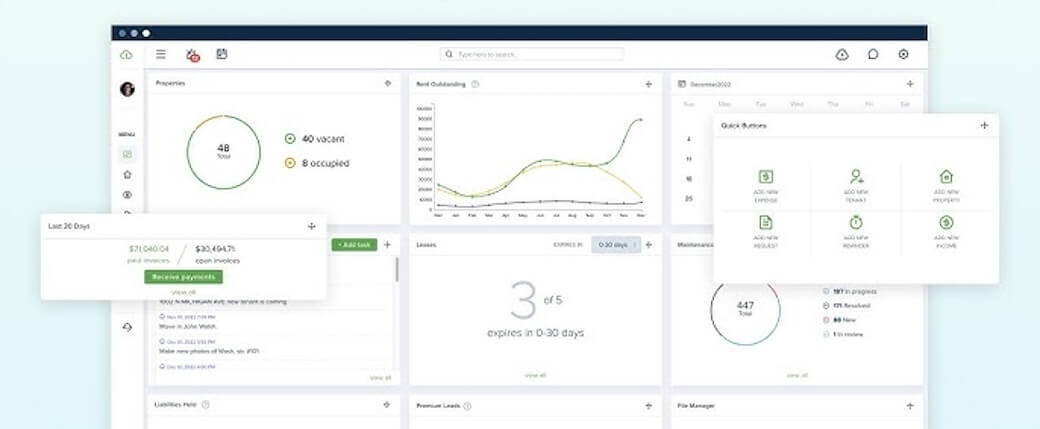Select the home icon in sidebar menu
The image size is (1040, 429).
[x=127, y=174]
